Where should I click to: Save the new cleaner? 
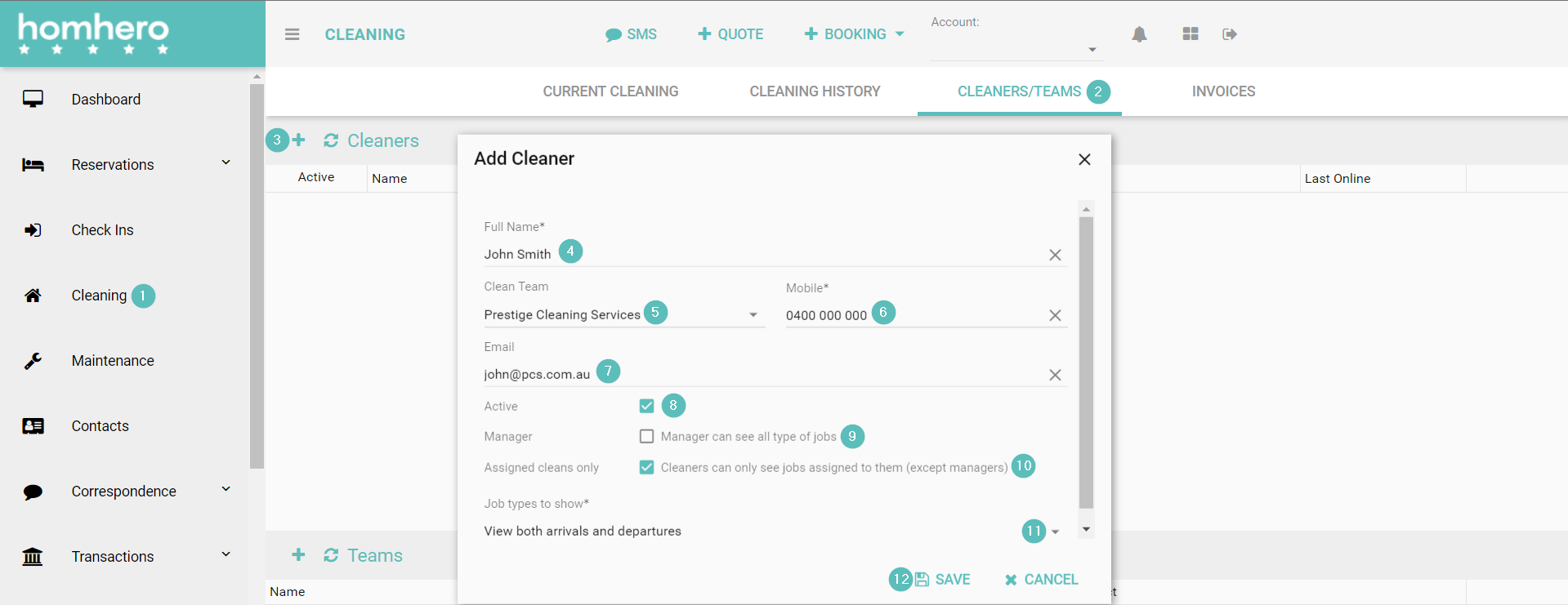[x=944, y=579]
